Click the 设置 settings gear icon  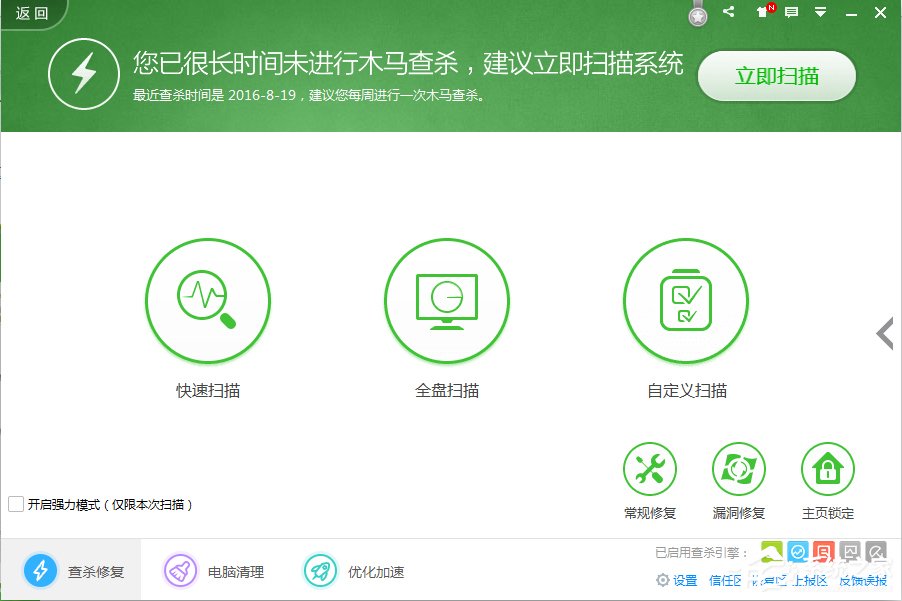[x=662, y=579]
